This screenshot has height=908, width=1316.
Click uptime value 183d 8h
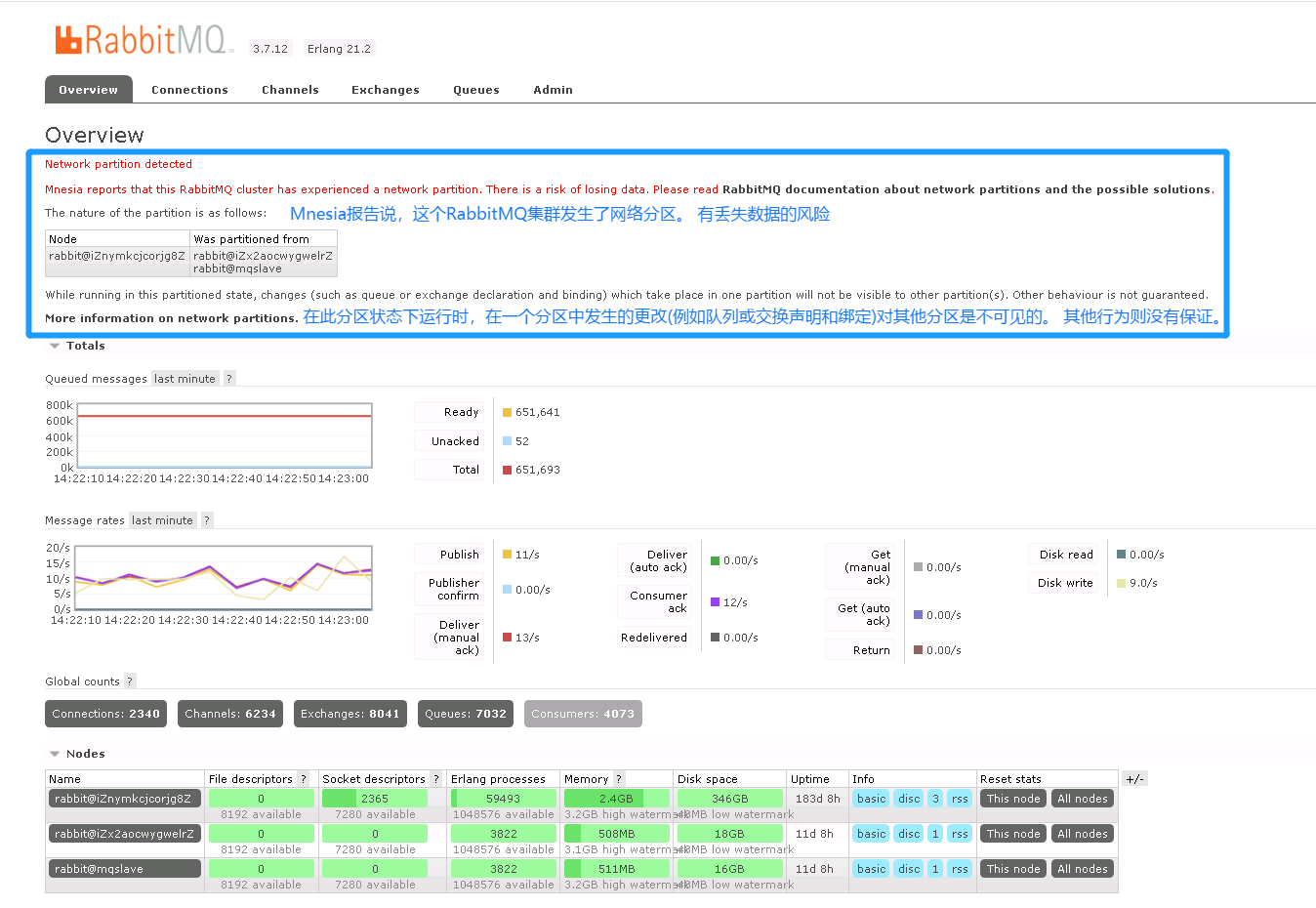click(817, 799)
